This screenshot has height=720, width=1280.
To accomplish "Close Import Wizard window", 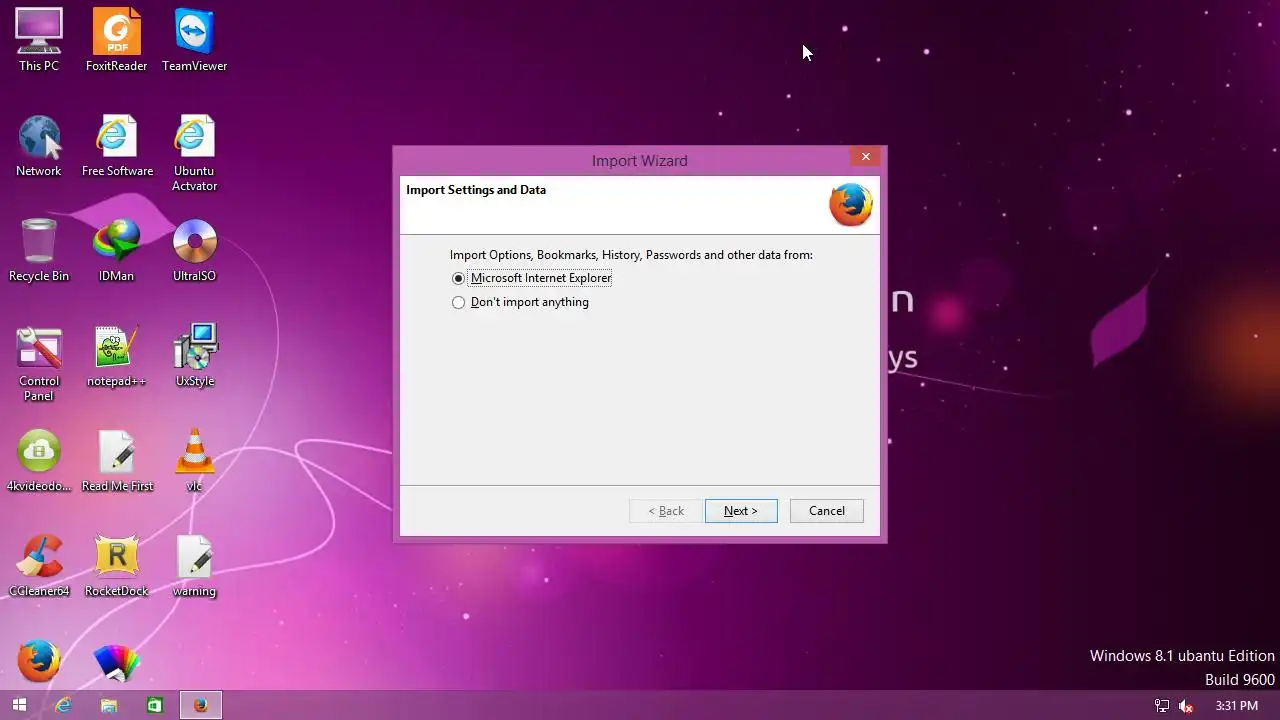I will (x=866, y=156).
